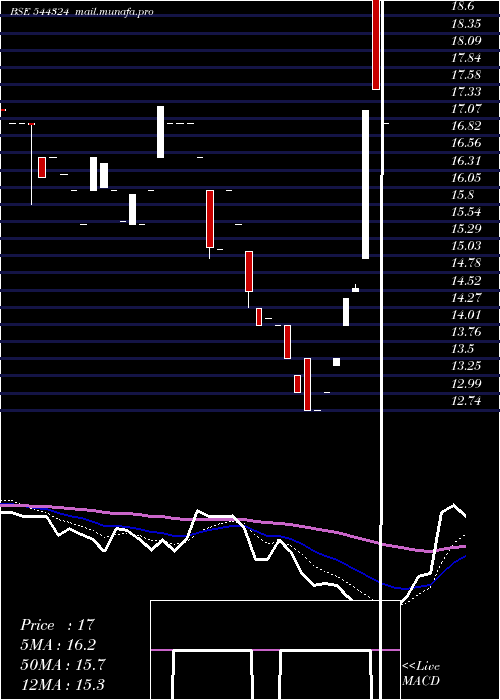
Task: Click the '50MA : 15.7' readout
Action: (63, 665)
